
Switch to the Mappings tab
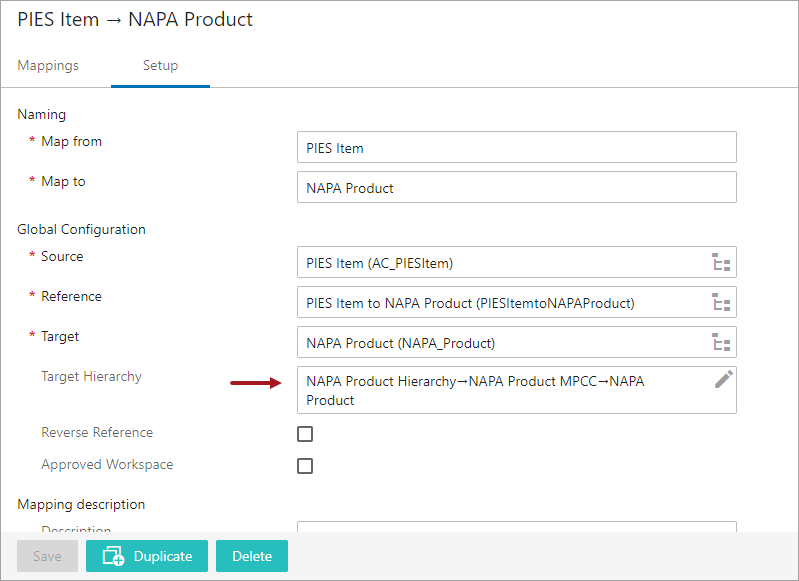[48, 66]
